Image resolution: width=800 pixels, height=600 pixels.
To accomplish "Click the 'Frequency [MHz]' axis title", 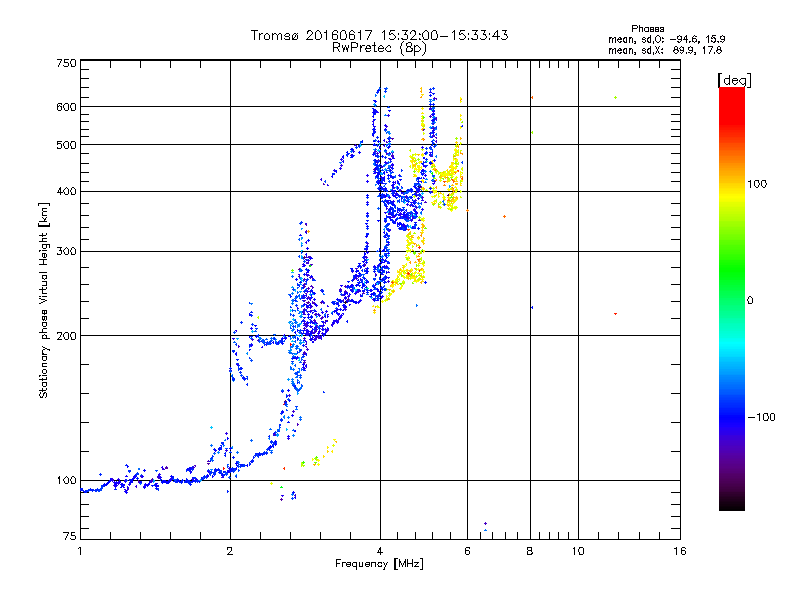I will click(x=379, y=564).
